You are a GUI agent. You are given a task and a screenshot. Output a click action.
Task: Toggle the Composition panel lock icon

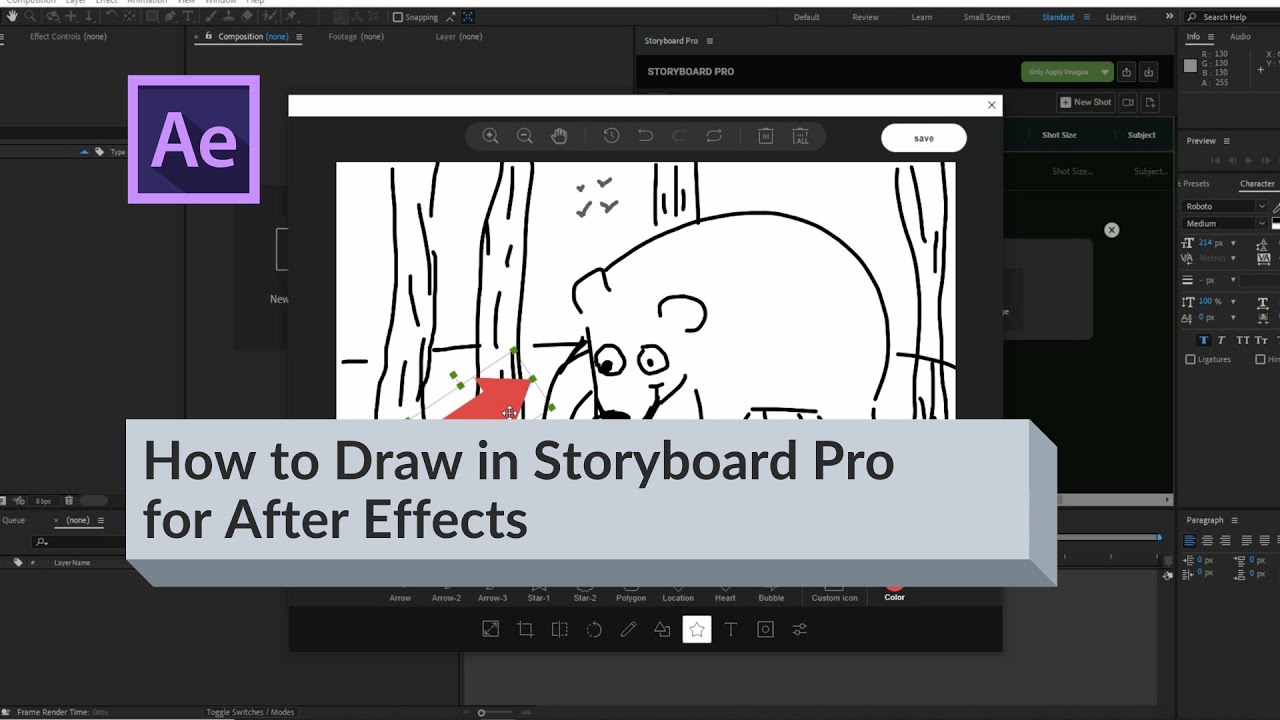coord(209,36)
